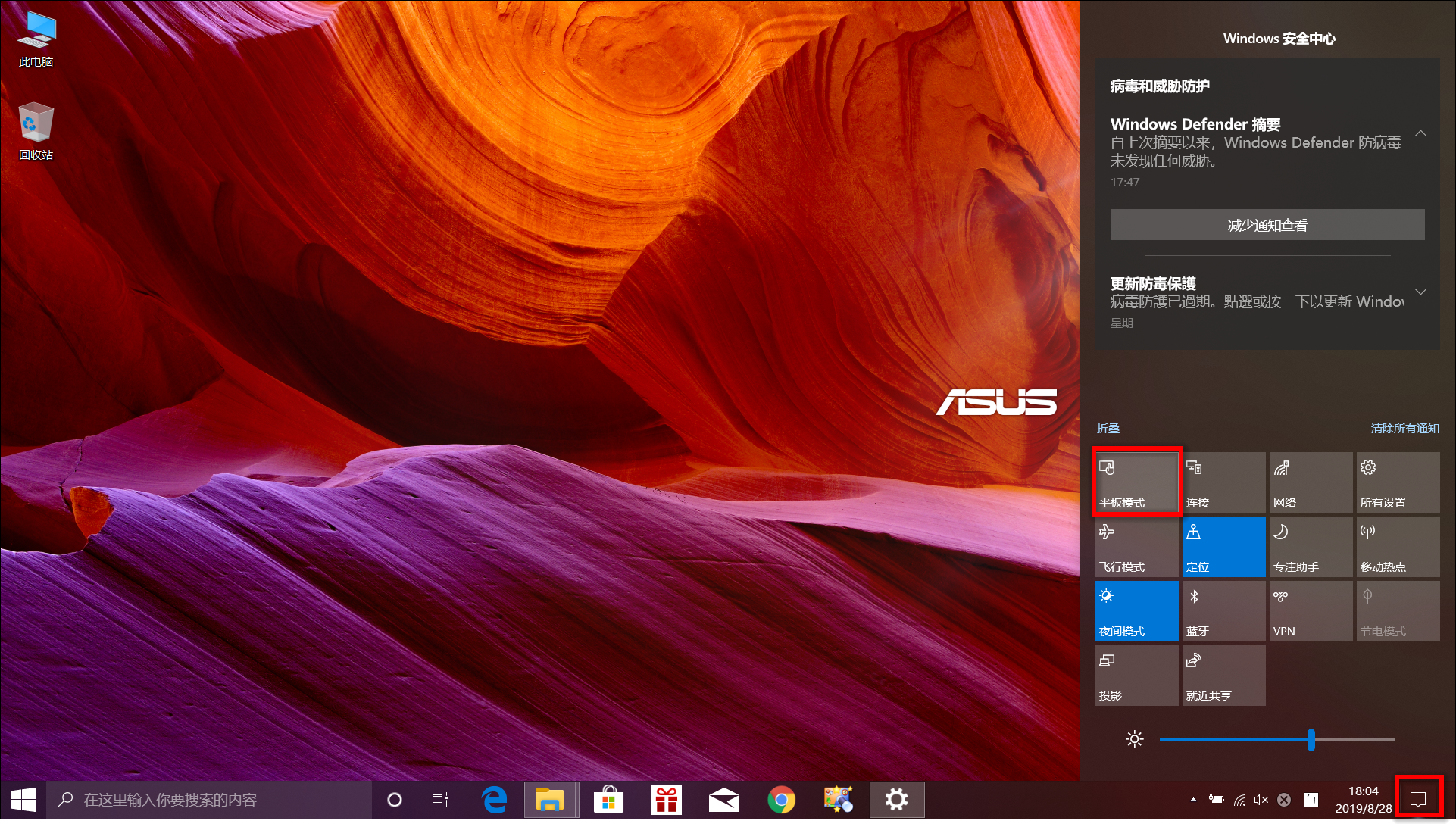
Task: Select the 此电脑 desktop icon
Action: [x=36, y=40]
